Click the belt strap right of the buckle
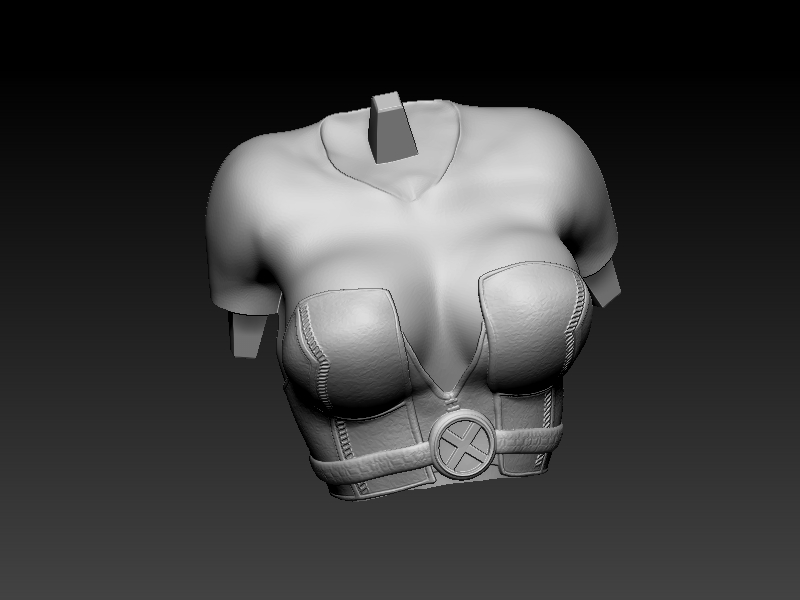Screen dimensions: 800x600 (x=528, y=440)
